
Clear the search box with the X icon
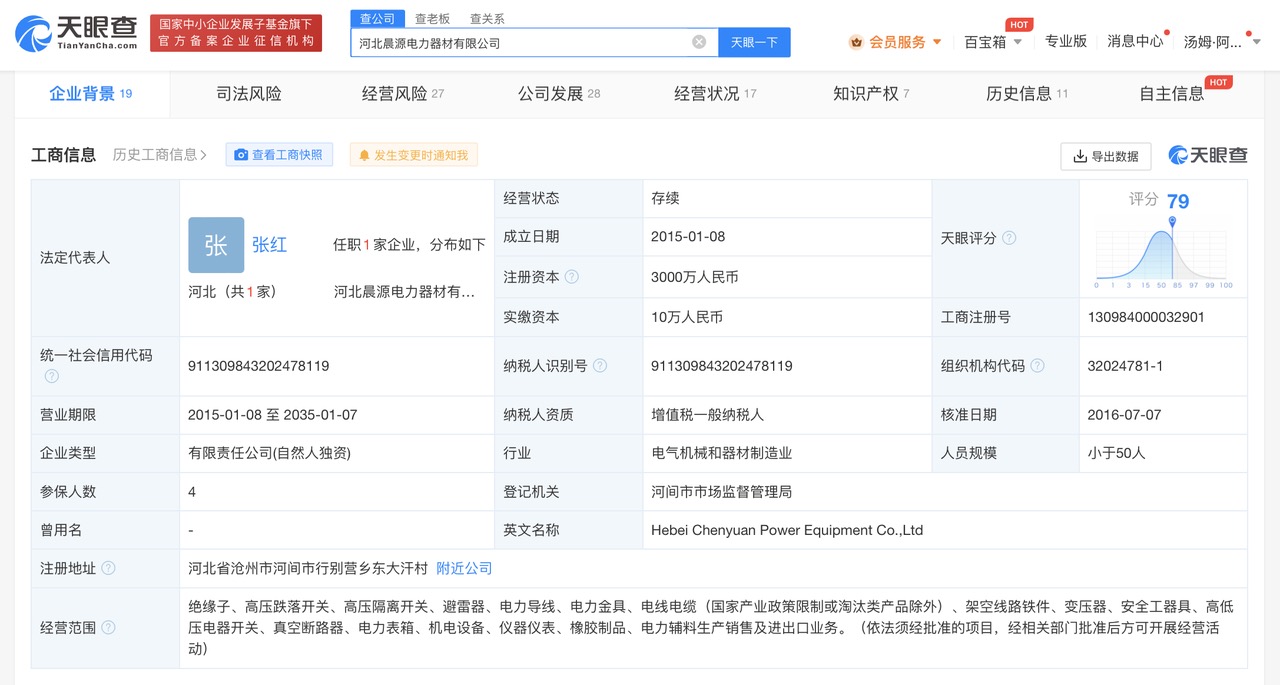point(699,42)
